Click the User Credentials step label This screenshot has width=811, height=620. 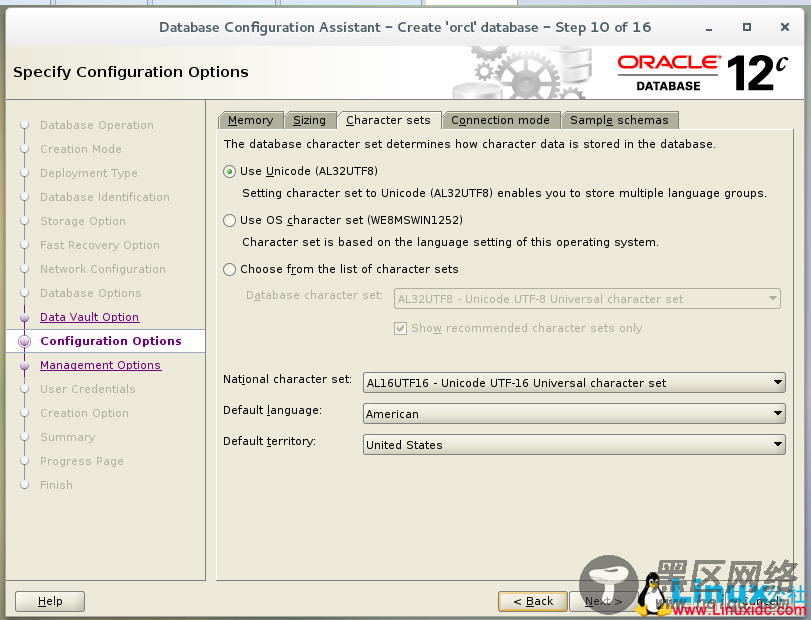[x=87, y=389]
